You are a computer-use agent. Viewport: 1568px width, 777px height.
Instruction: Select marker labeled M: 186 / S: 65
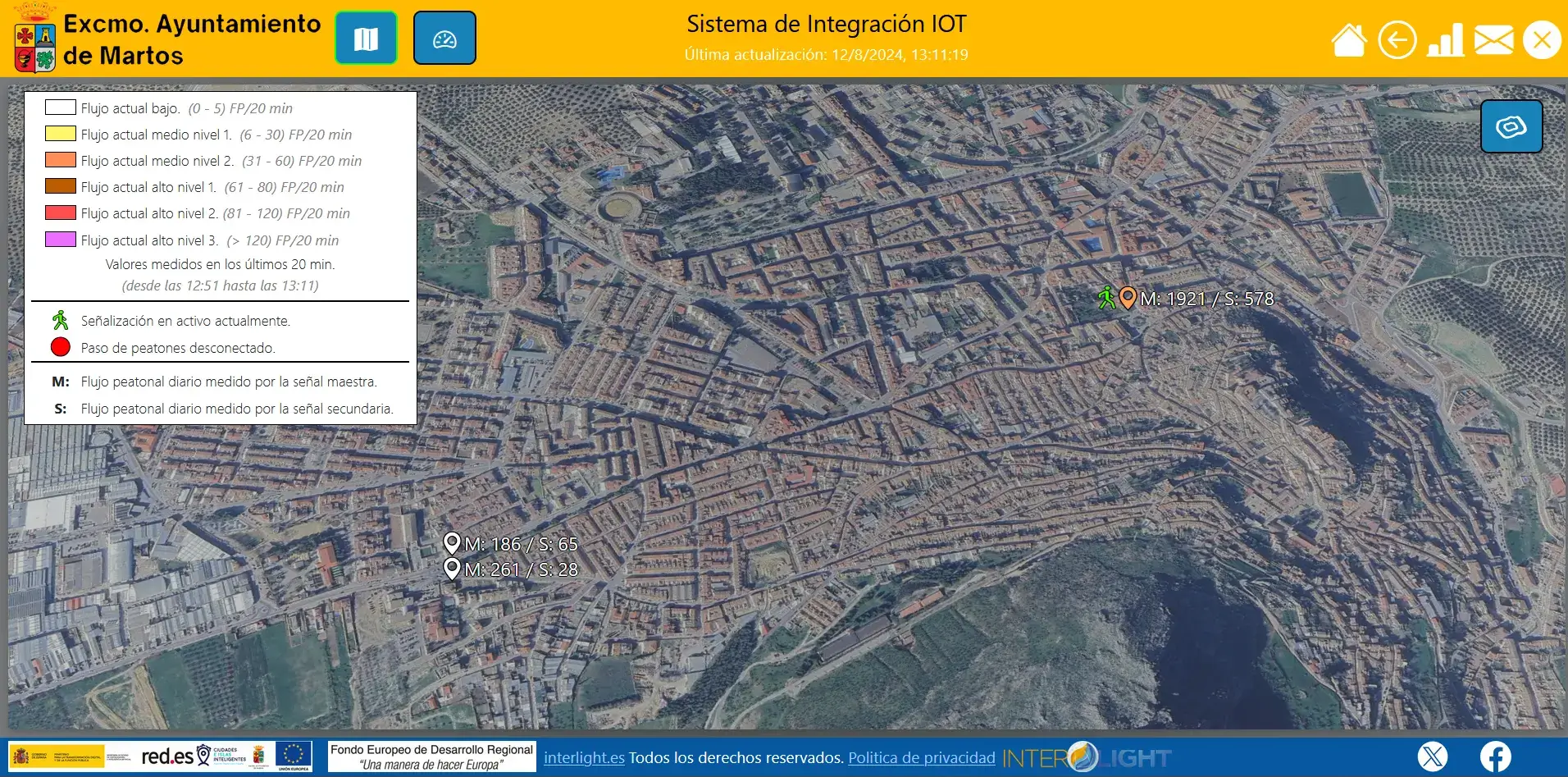452,542
